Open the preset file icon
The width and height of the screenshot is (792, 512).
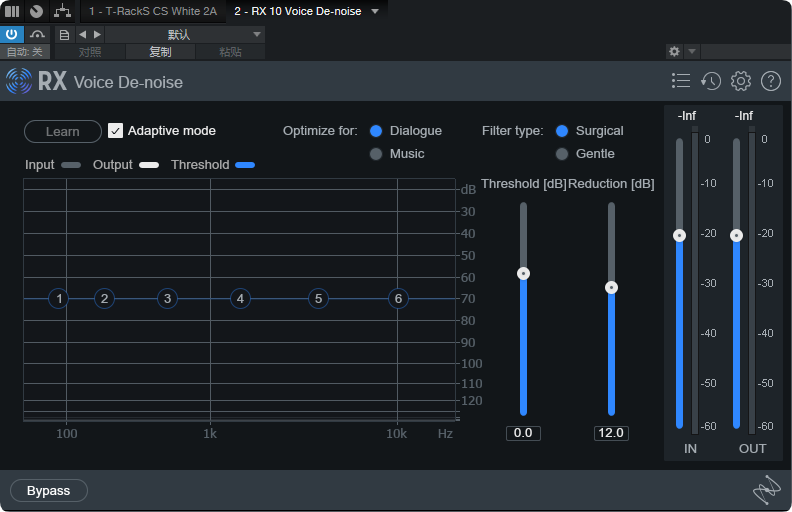[x=64, y=35]
